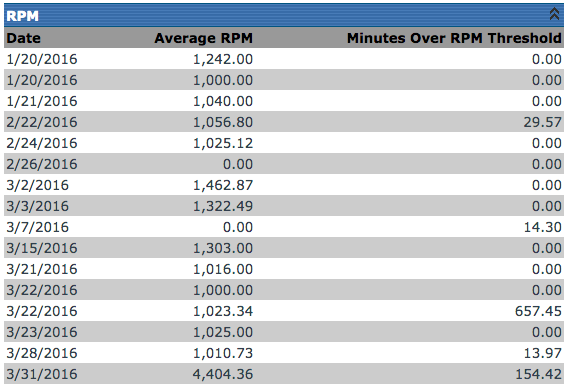This screenshot has height=390, width=566.
Task: Click the RPM panel title
Action: pyautogui.click(x=22, y=16)
